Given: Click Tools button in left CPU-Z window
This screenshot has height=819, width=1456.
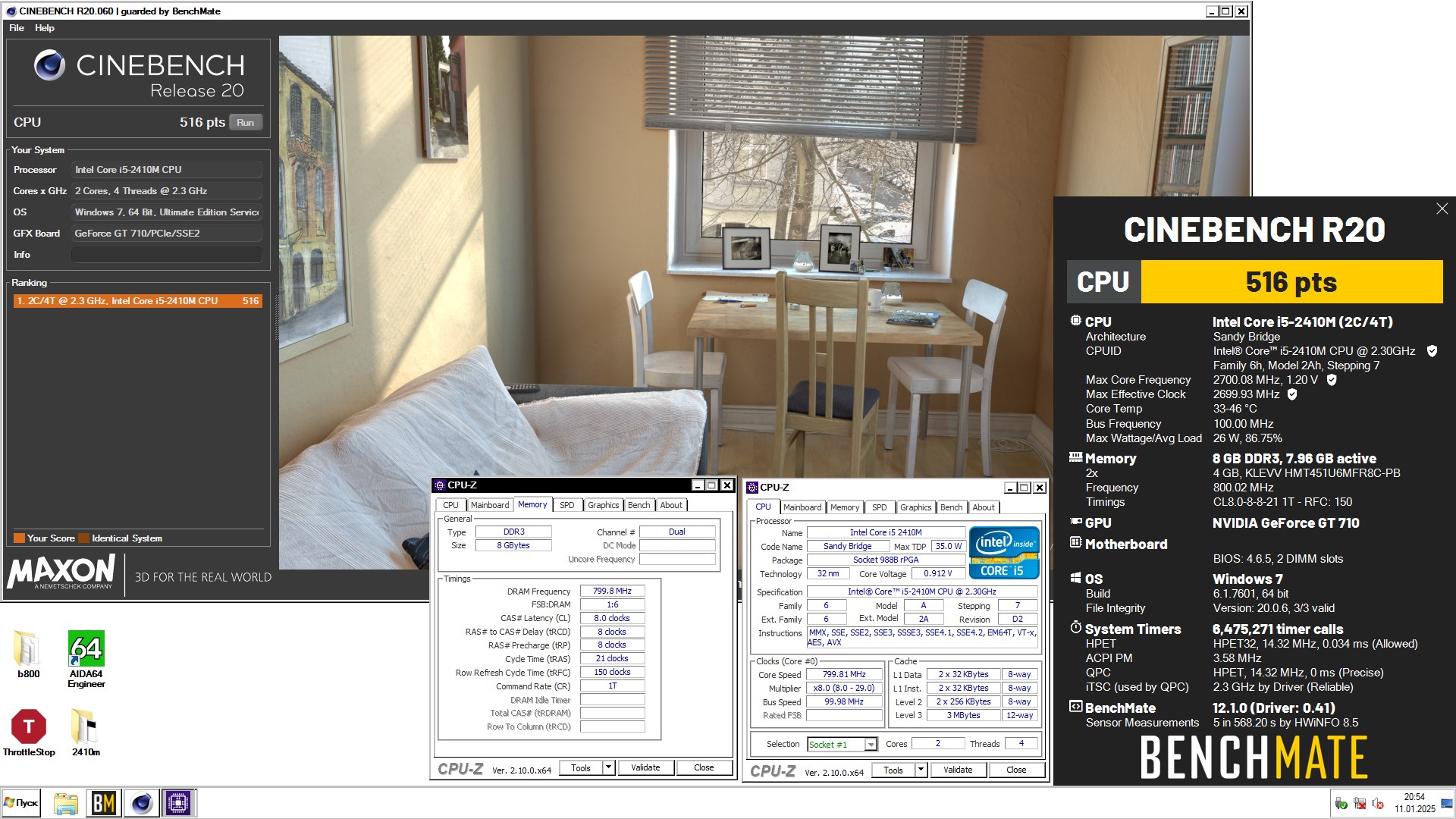Looking at the screenshot, I should (x=581, y=767).
